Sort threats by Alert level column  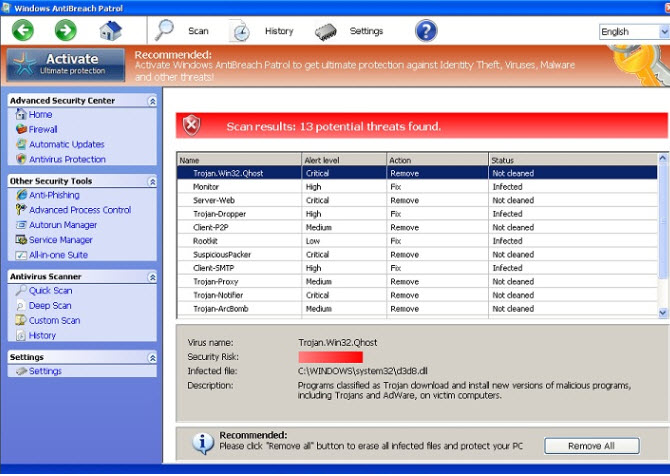(x=344, y=160)
